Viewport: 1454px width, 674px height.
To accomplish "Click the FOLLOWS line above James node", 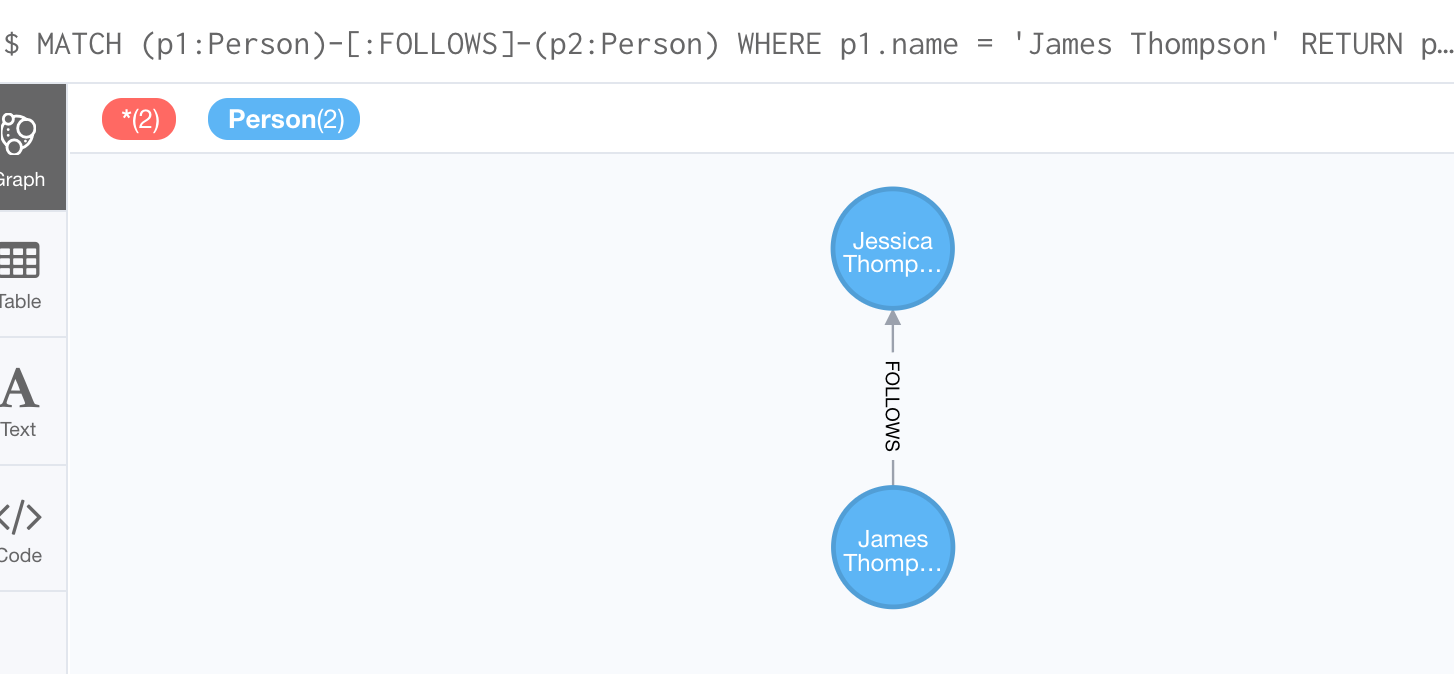I will click(x=893, y=472).
